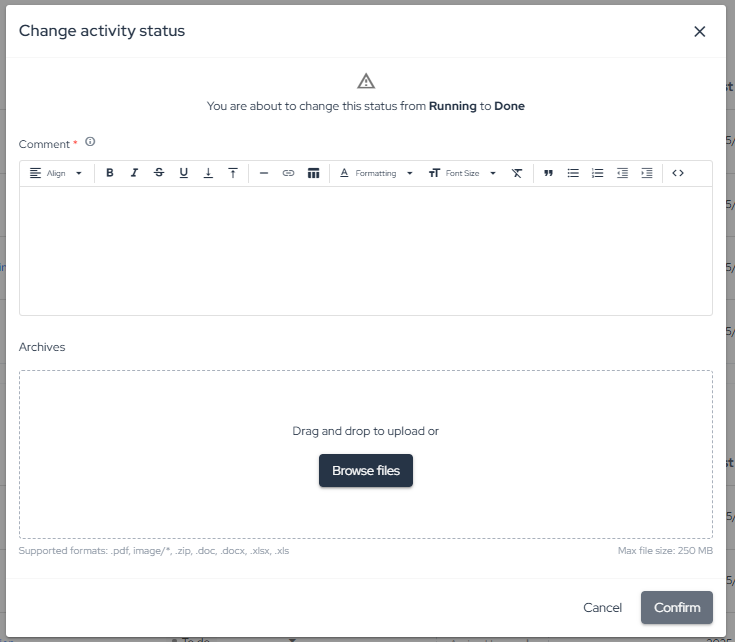Image resolution: width=735 pixels, height=642 pixels.
Task: Open the Font Size dropdown
Action: [x=462, y=173]
